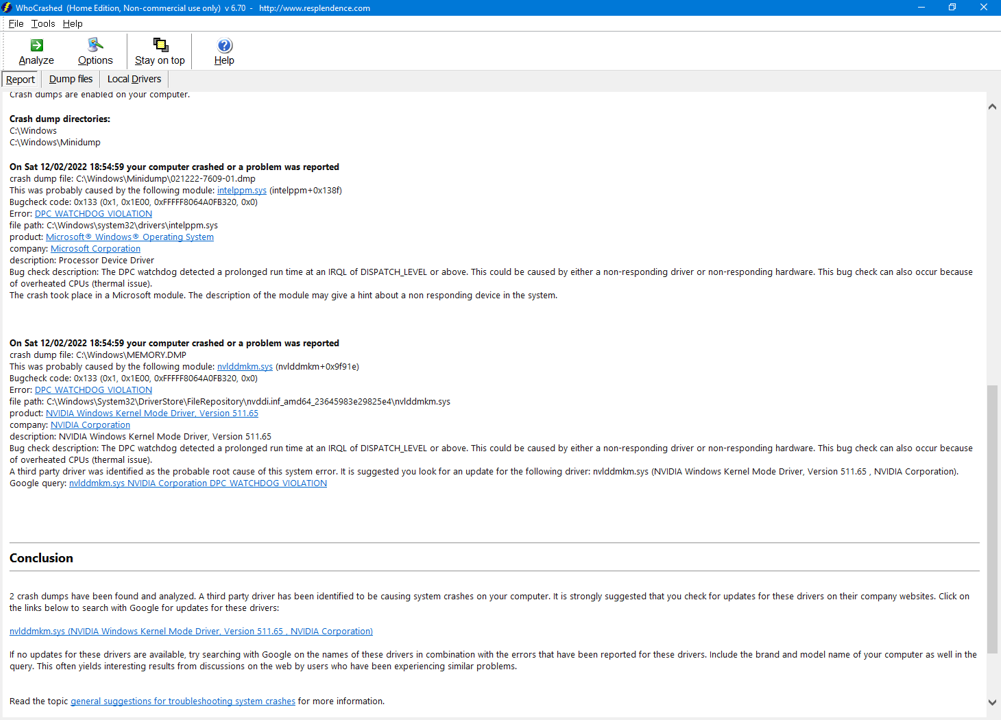Open the Tools menu
The height and width of the screenshot is (720, 1001).
43,24
